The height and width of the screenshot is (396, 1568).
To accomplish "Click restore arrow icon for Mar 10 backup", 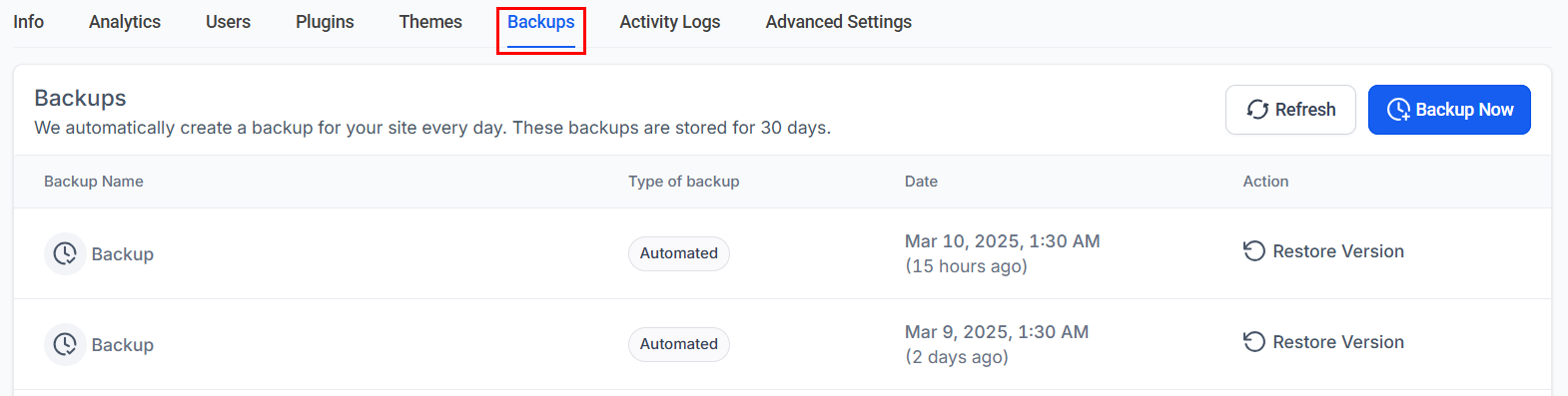I will [1254, 251].
